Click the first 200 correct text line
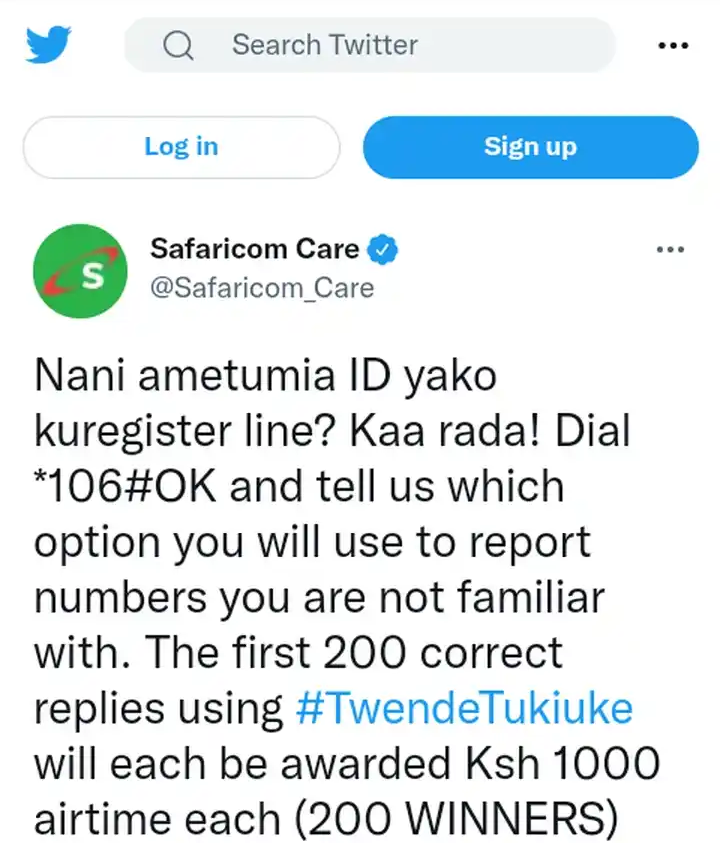720x843 pixels. click(298, 653)
